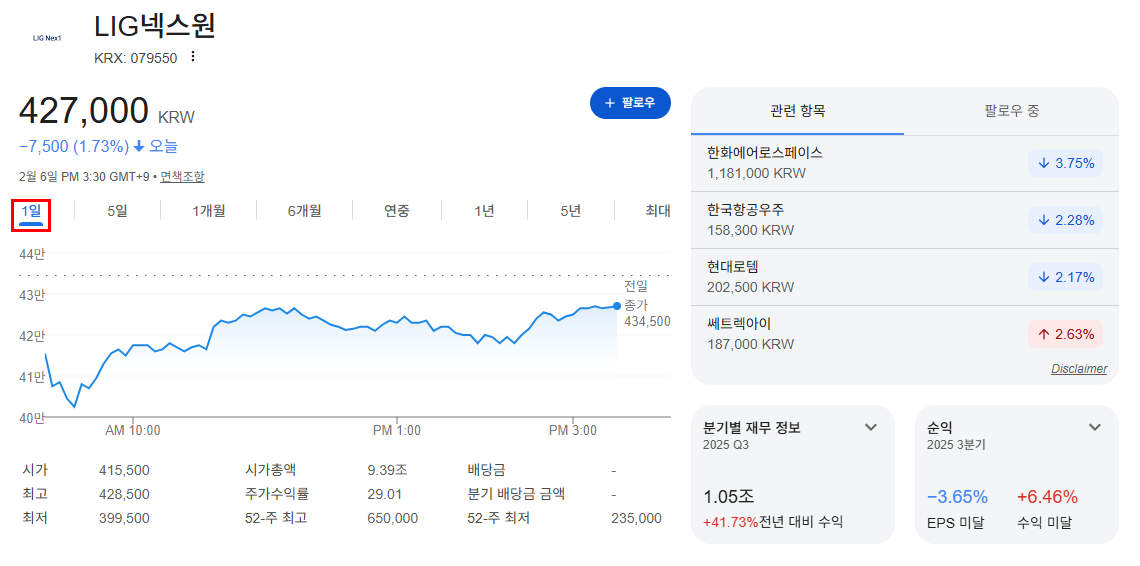Switch the chart to 1년

(484, 211)
